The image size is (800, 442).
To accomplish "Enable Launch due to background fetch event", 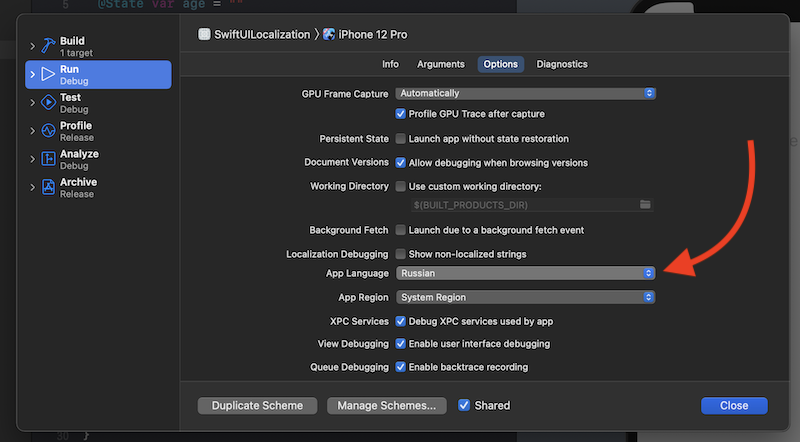I will (x=401, y=230).
